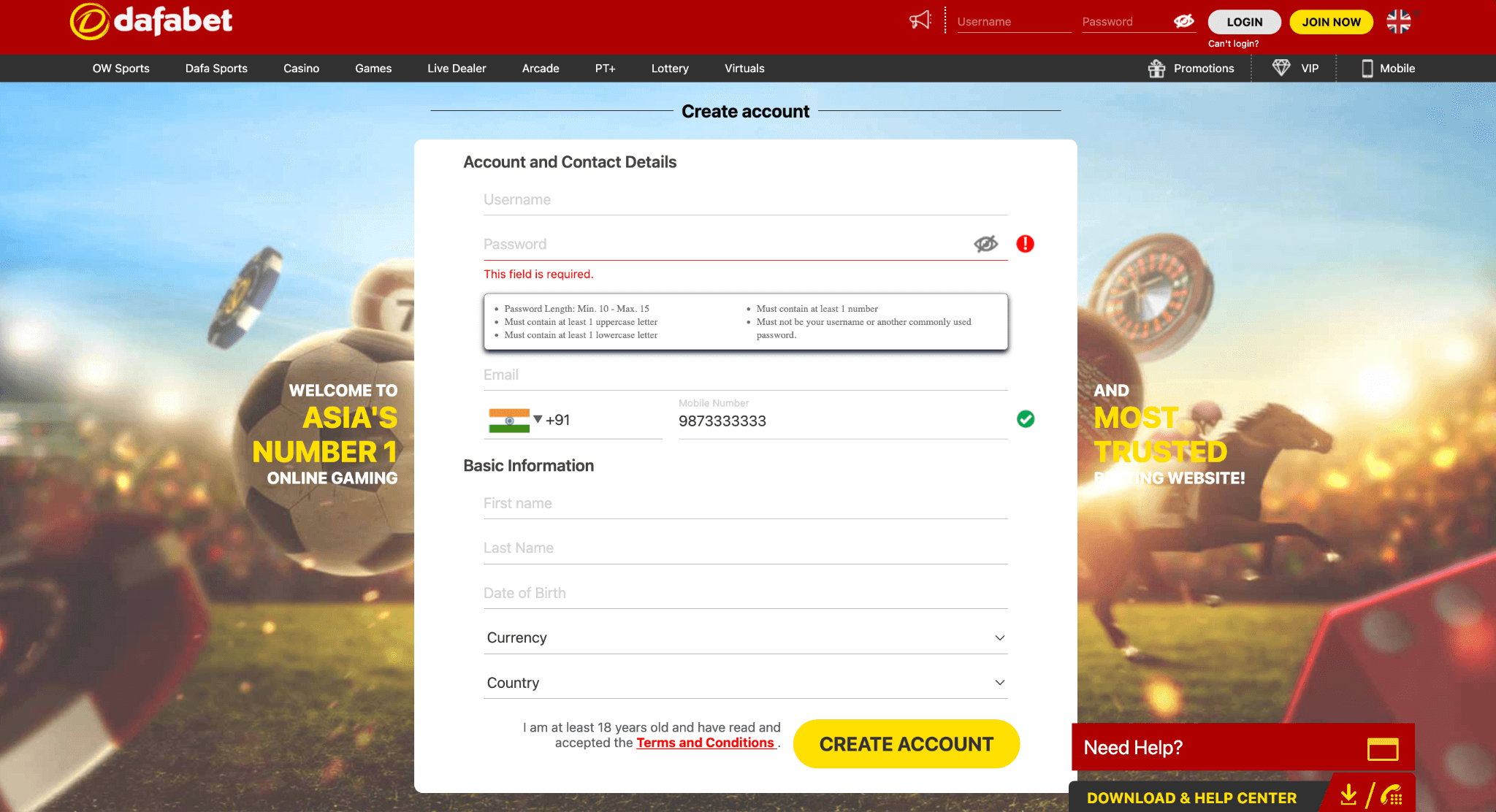Screen dimensions: 1496x812
Task: Focus the Last Name field
Action: point(746,548)
